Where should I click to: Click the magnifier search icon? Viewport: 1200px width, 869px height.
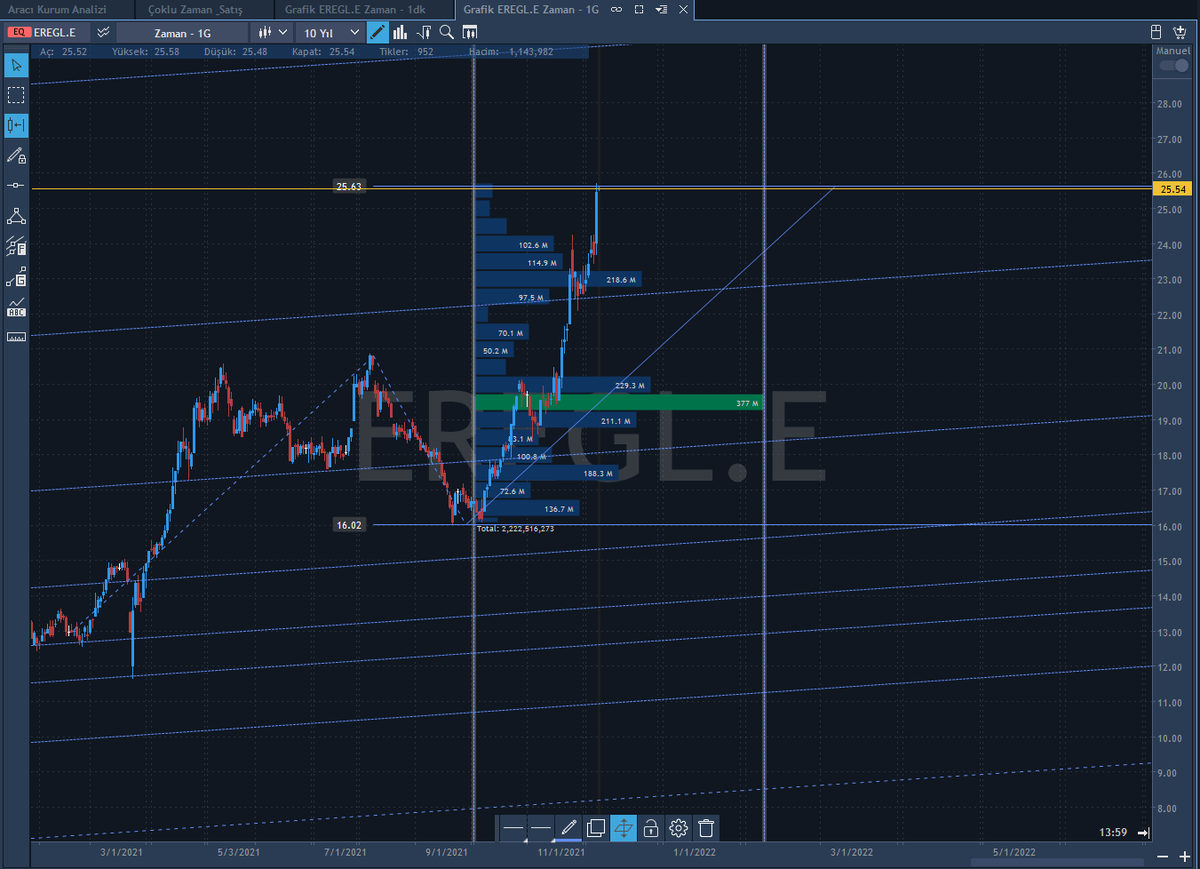(x=447, y=32)
